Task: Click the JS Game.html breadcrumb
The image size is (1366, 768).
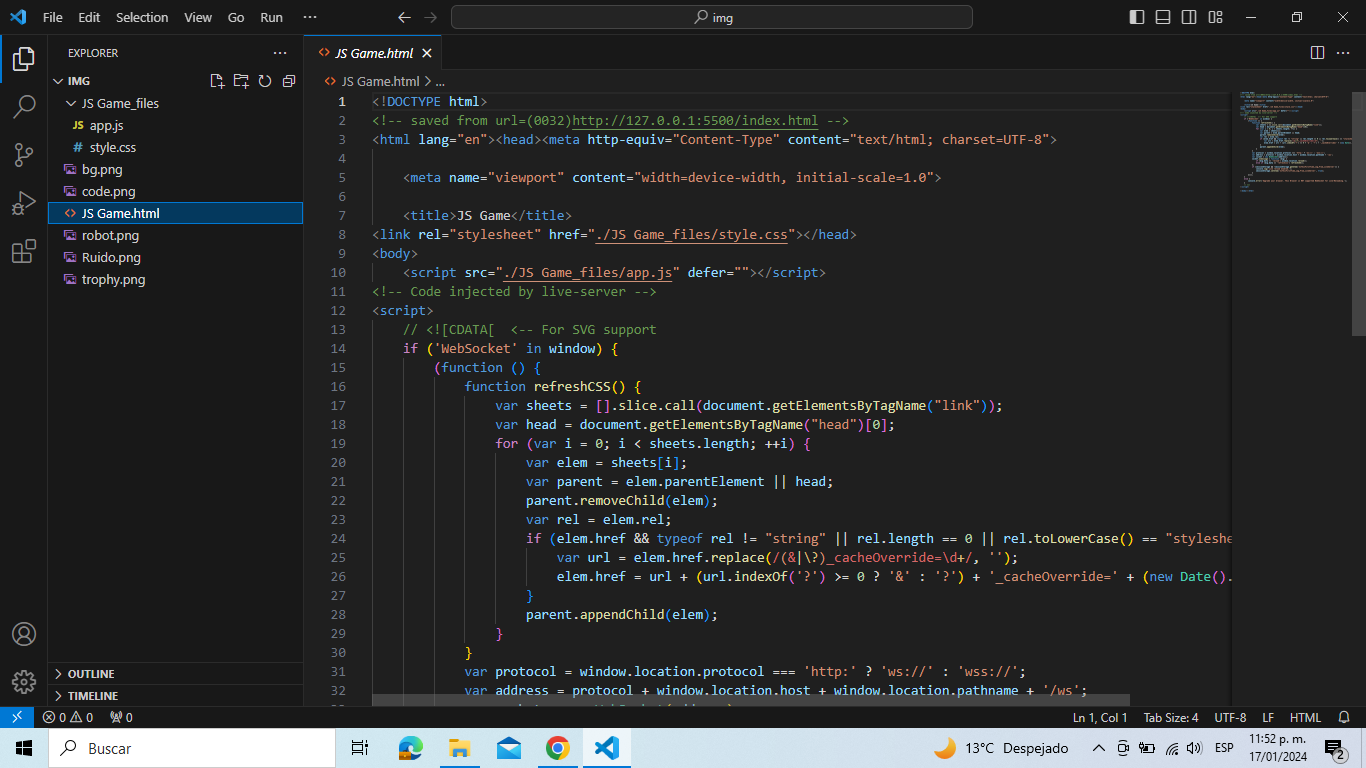Action: coord(372,81)
